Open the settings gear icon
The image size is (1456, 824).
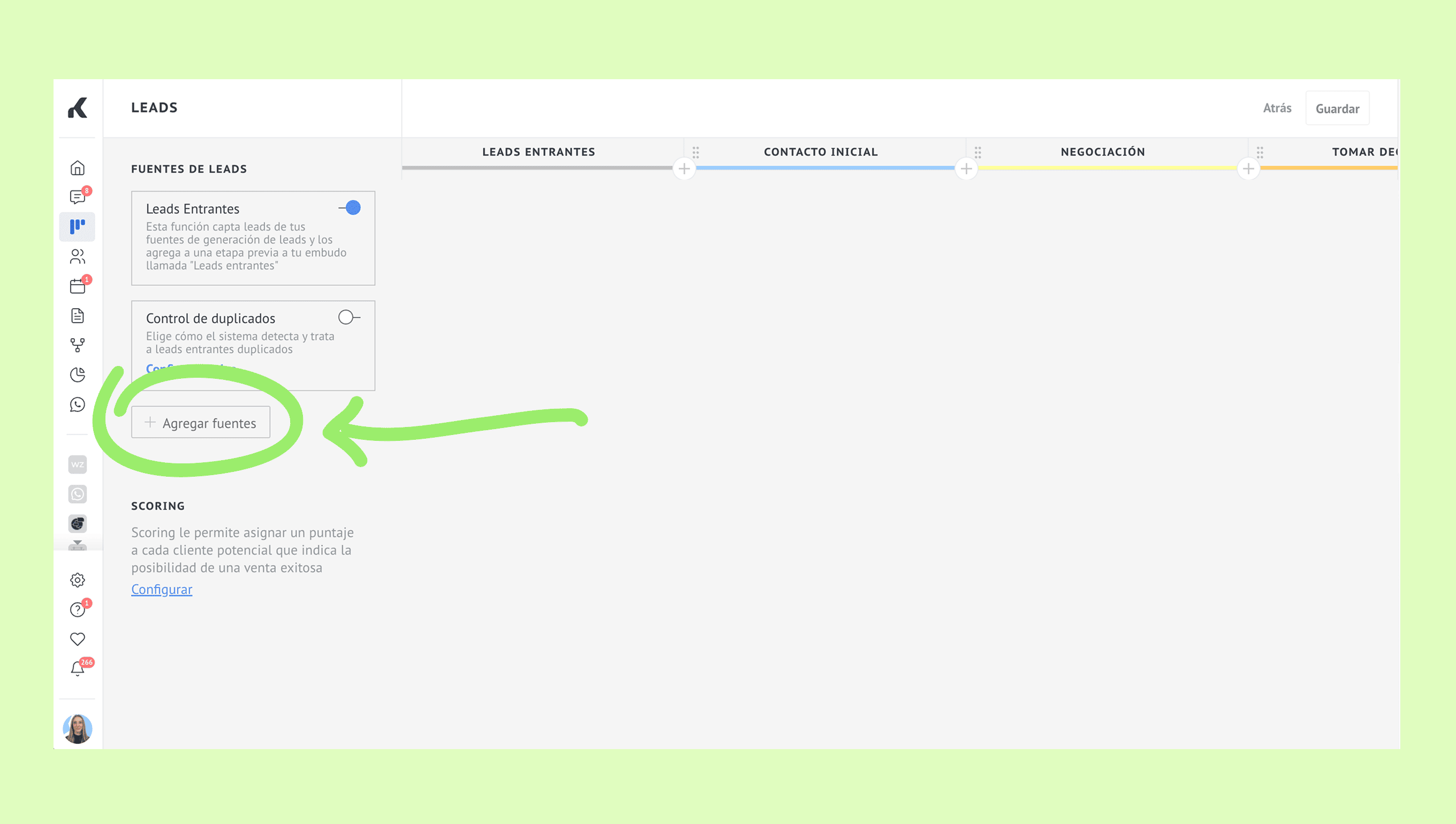tap(78, 580)
